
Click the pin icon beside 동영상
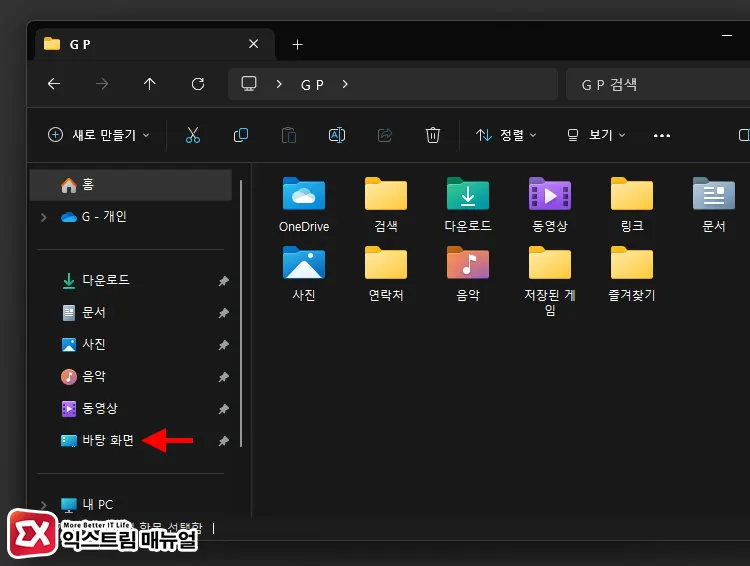click(223, 409)
